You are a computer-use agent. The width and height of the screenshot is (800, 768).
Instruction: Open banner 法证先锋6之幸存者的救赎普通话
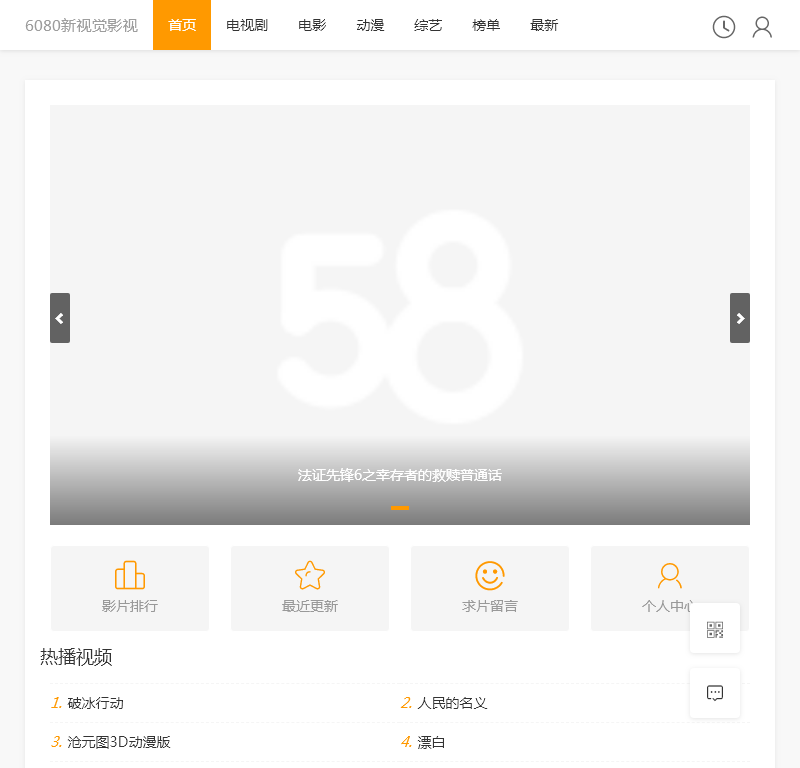pos(400,475)
